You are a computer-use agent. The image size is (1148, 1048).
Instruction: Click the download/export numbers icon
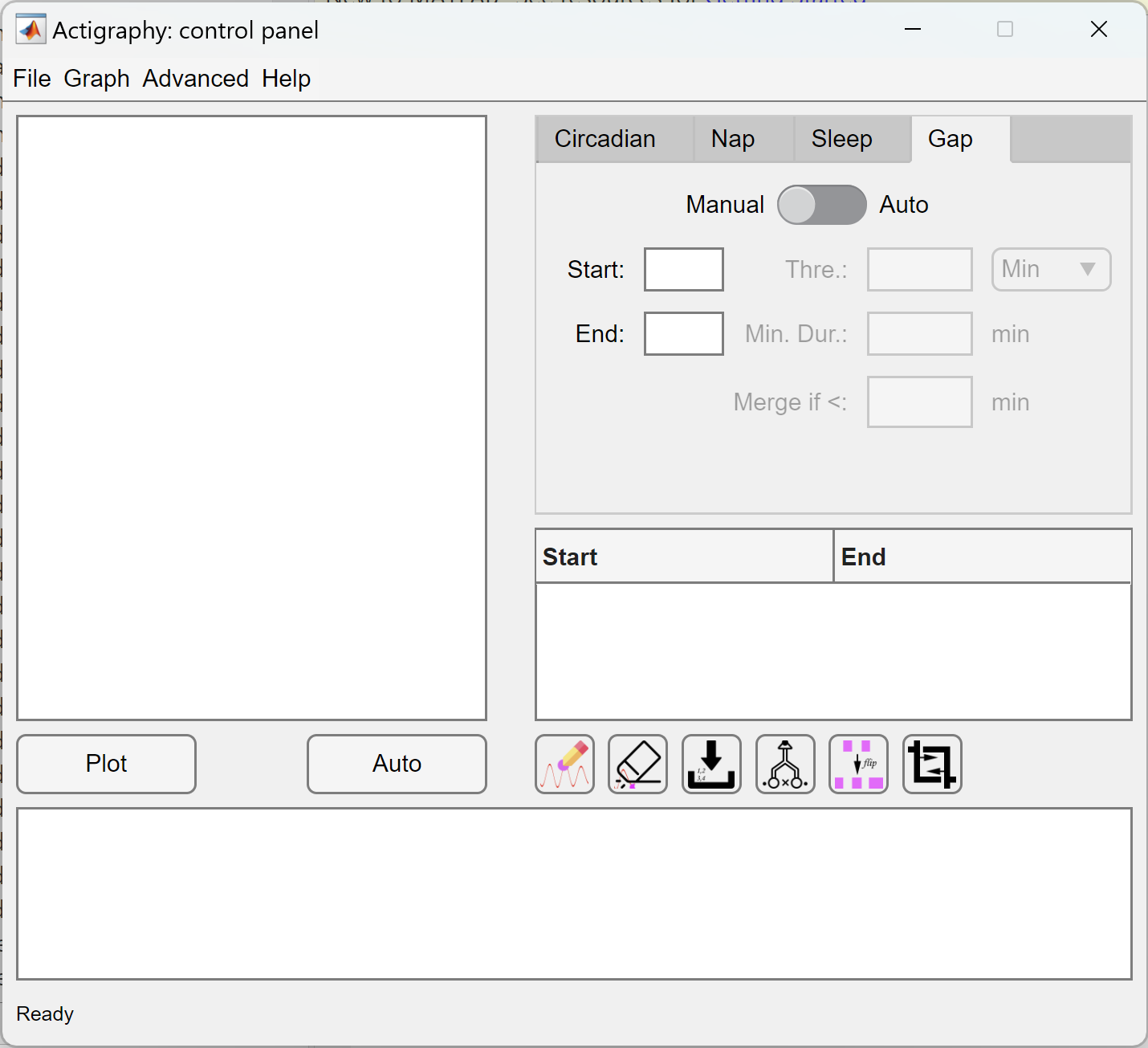(711, 764)
